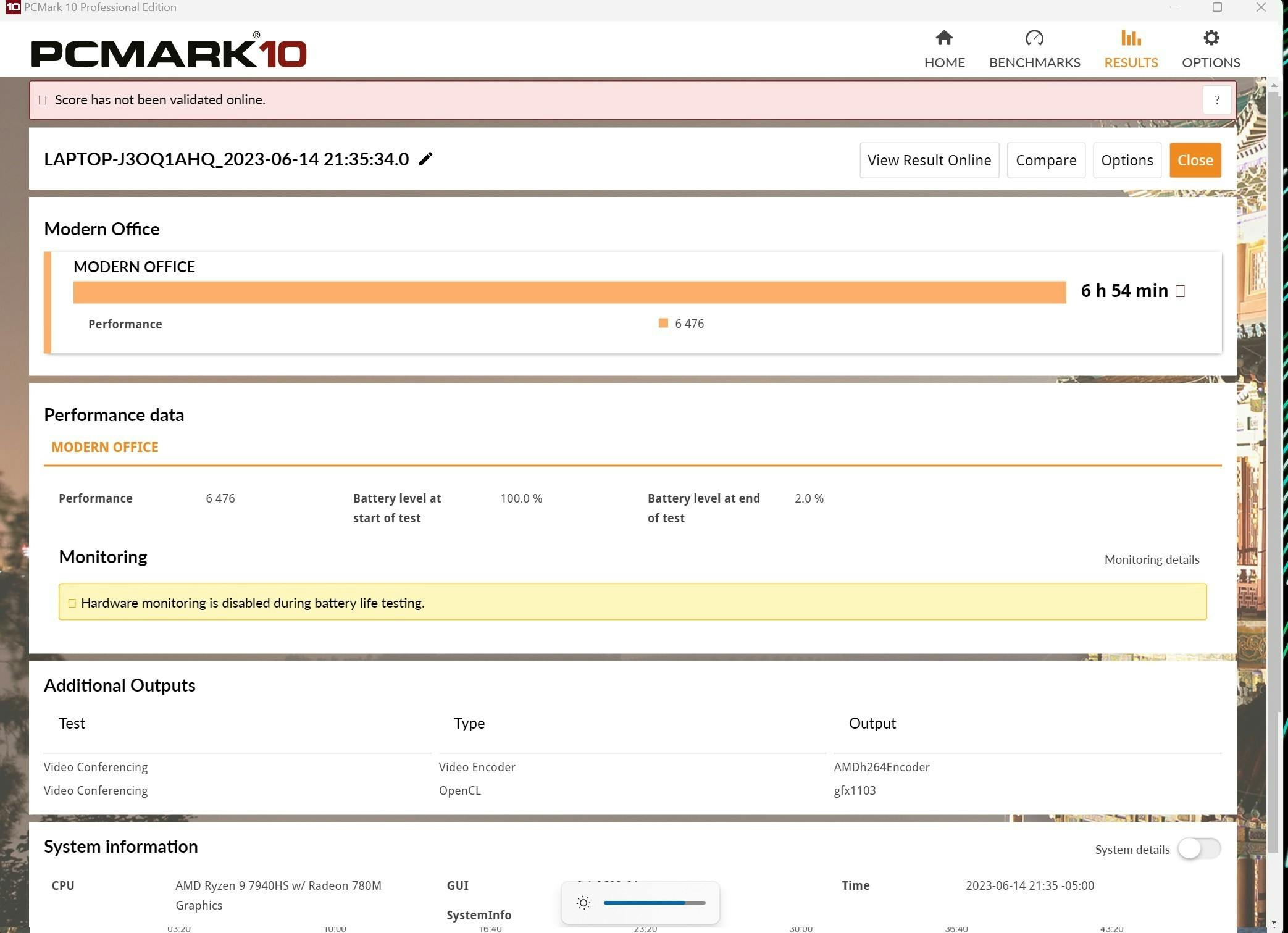Click the Video Encoder type cell
1288x933 pixels.
[477, 767]
